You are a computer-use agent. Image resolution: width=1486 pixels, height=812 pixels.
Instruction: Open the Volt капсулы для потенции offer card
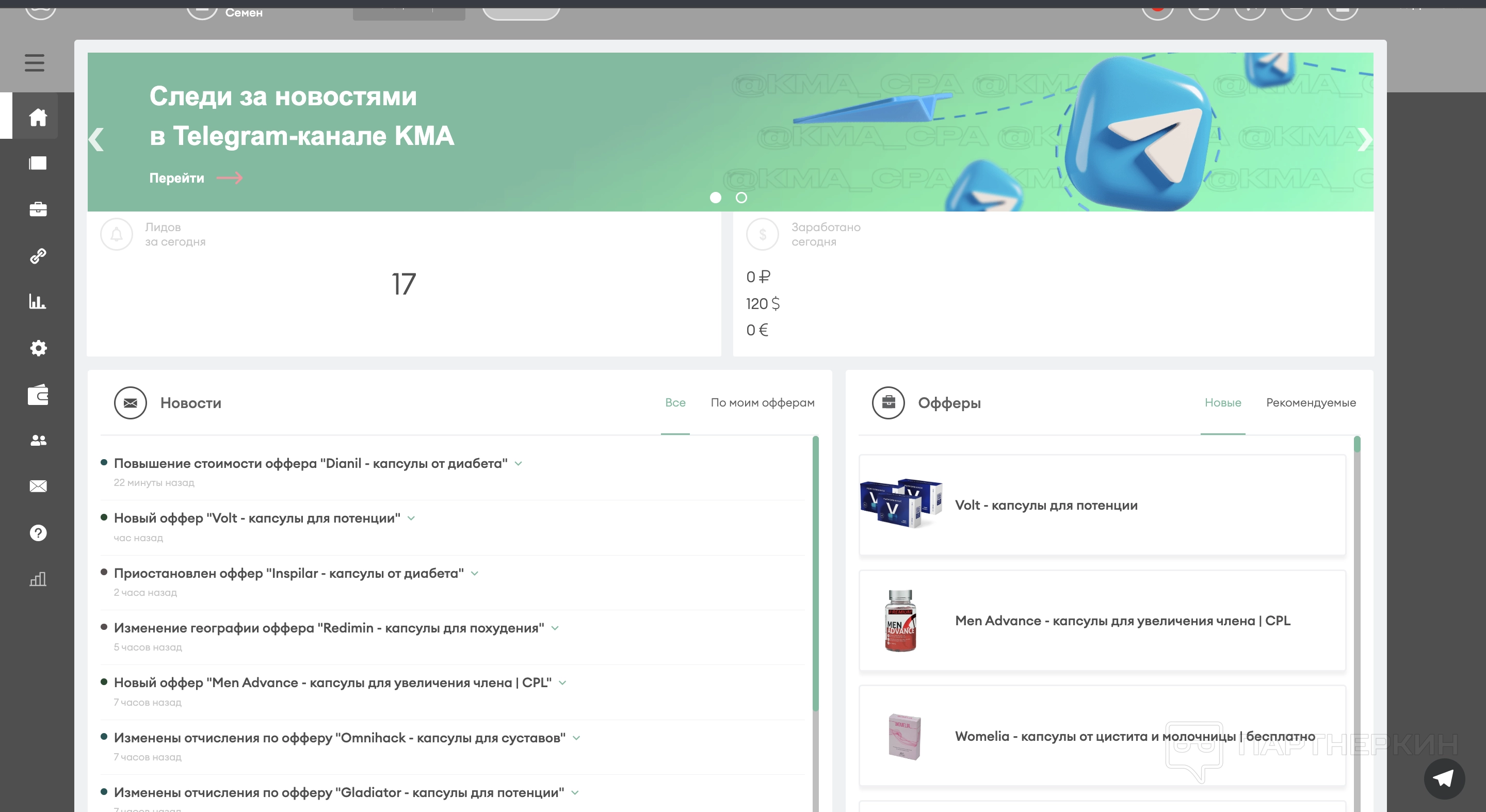(x=1102, y=505)
